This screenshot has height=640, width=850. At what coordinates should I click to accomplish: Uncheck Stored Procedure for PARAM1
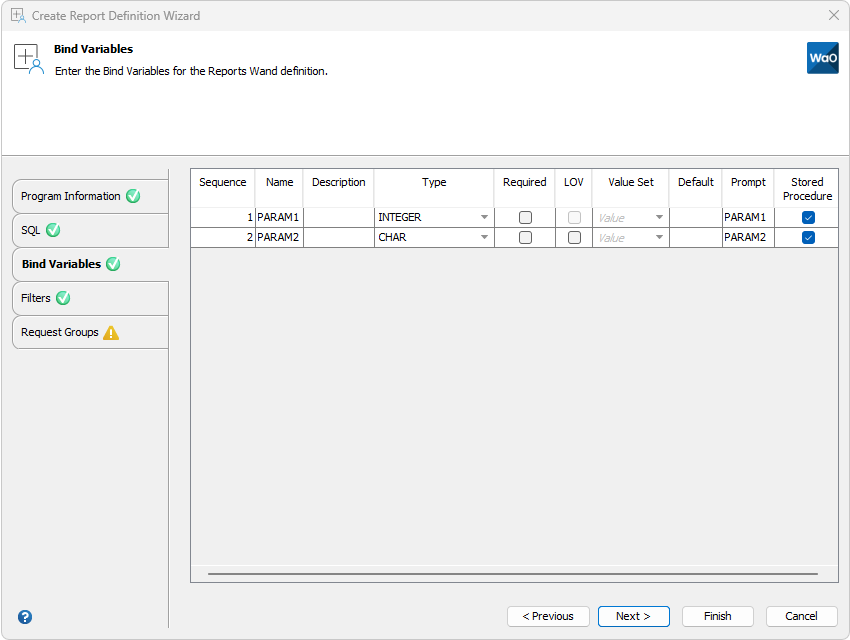point(808,217)
